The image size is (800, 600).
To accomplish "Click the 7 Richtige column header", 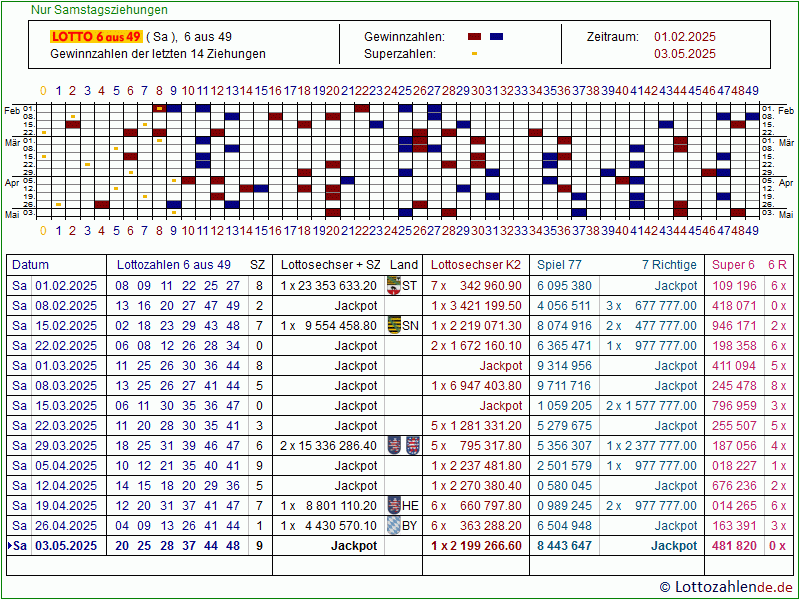I will point(669,265).
